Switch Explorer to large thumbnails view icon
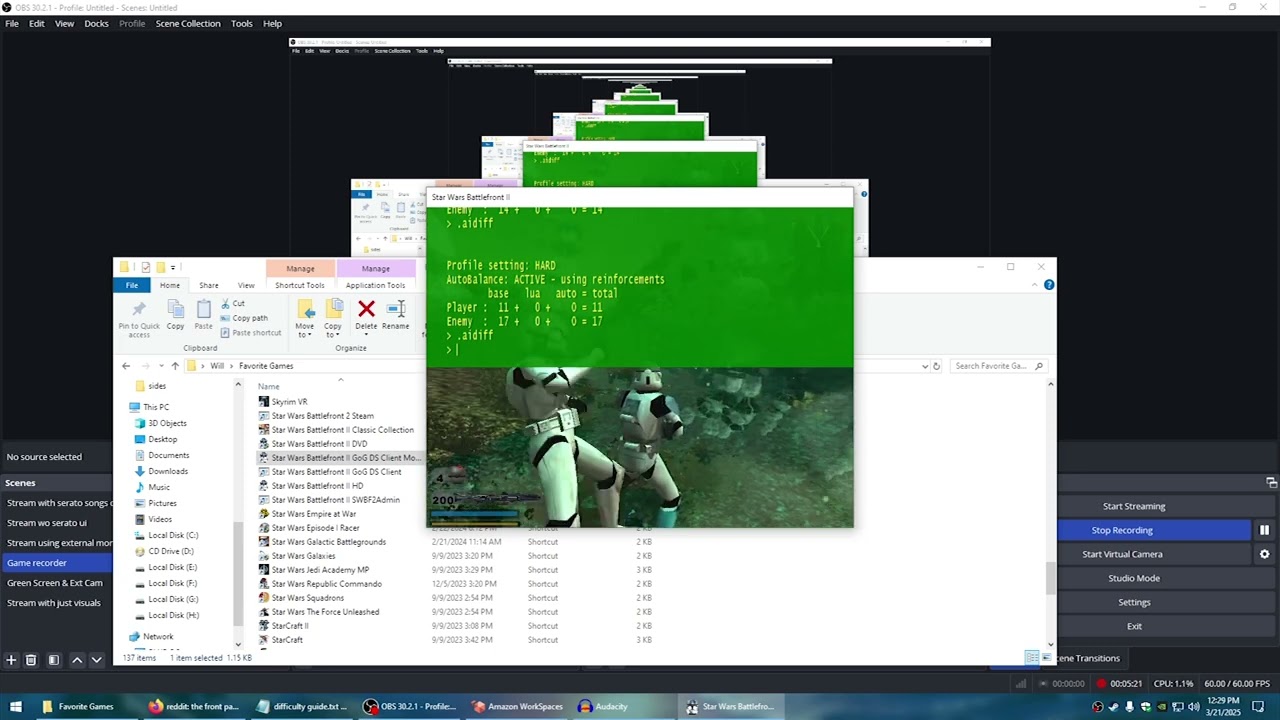Image resolution: width=1280 pixels, height=720 pixels. [1046, 657]
